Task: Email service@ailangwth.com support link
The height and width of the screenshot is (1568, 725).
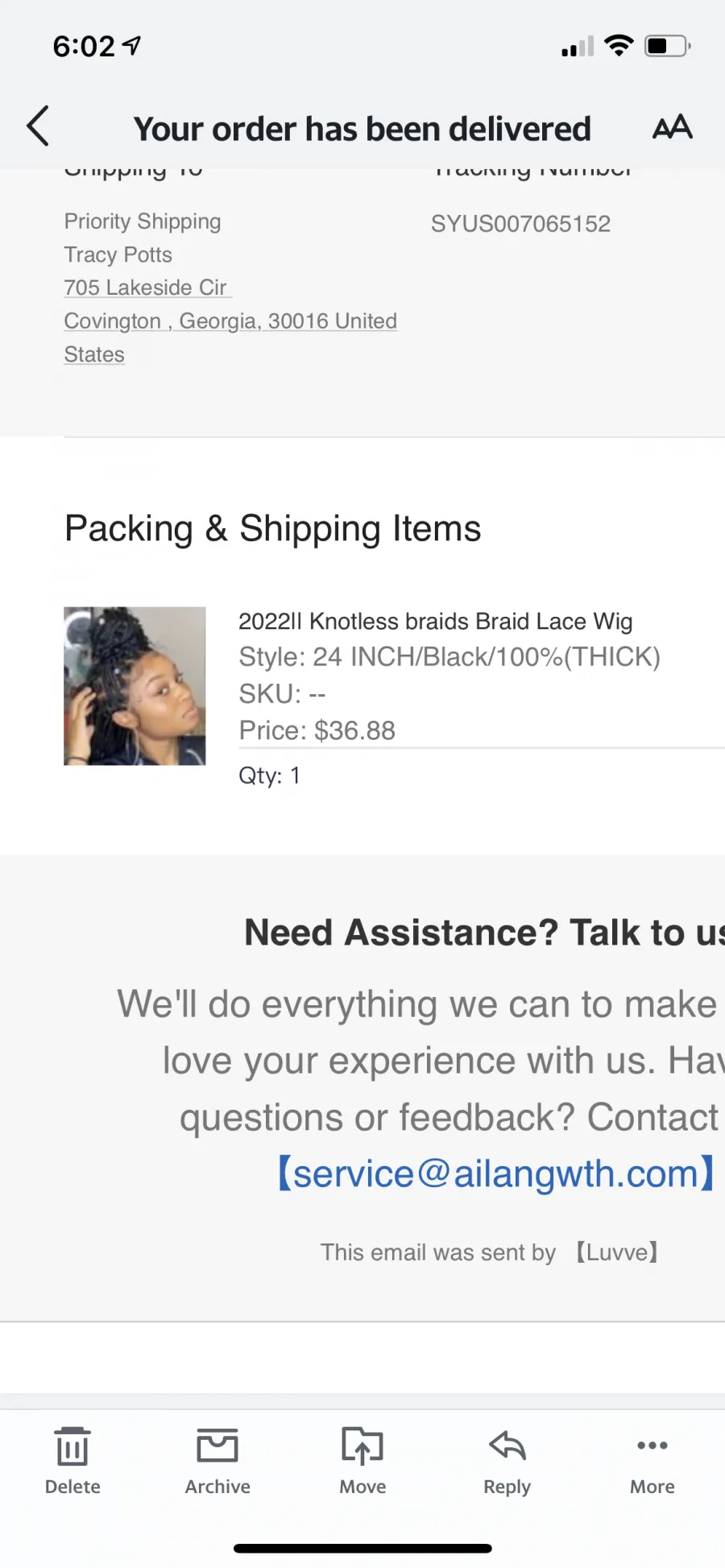Action: (x=496, y=1173)
